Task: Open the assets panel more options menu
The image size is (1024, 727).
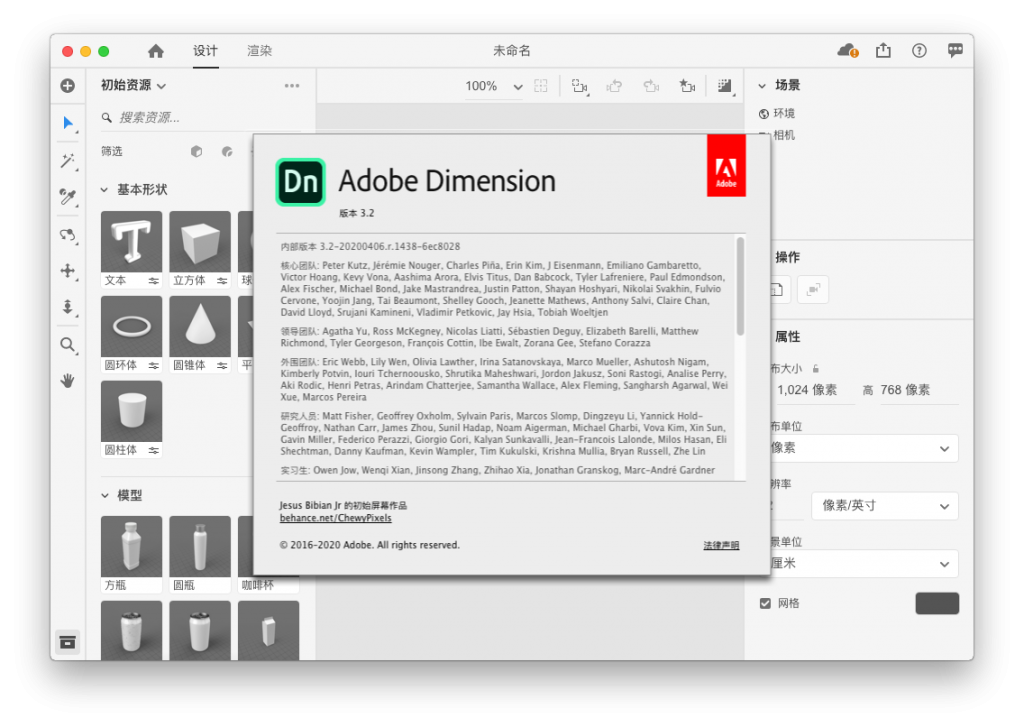Action: [292, 86]
